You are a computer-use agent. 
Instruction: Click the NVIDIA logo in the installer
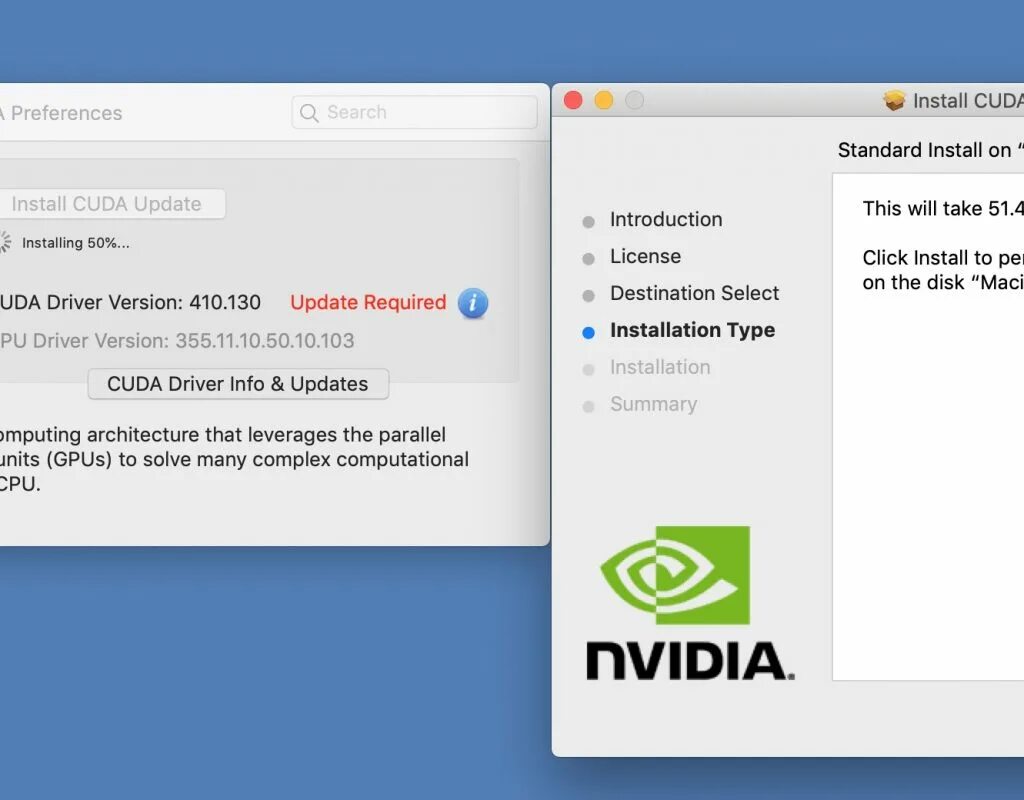(x=690, y=603)
